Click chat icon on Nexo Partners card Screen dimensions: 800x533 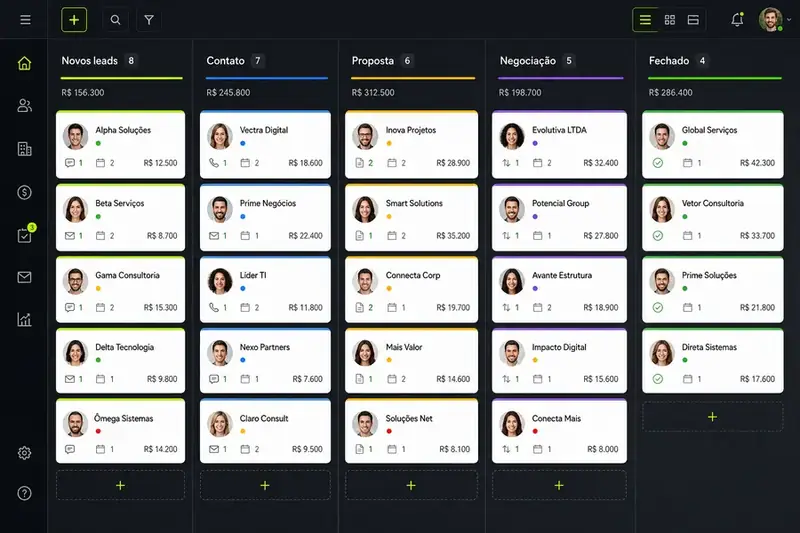214,379
